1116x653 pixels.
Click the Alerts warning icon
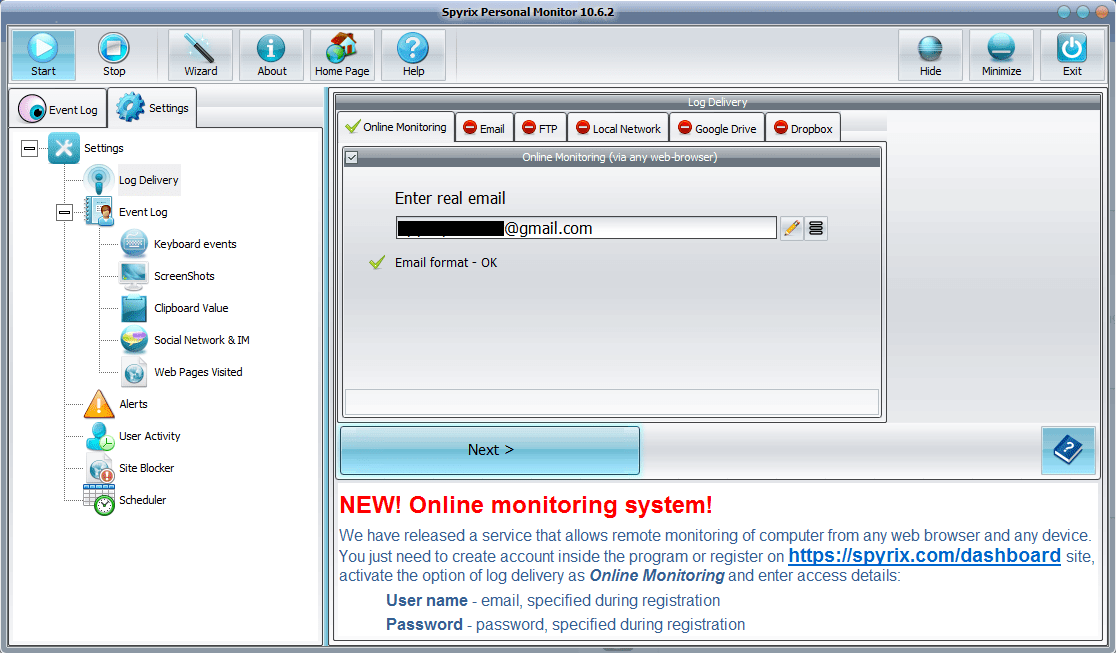tap(99, 404)
